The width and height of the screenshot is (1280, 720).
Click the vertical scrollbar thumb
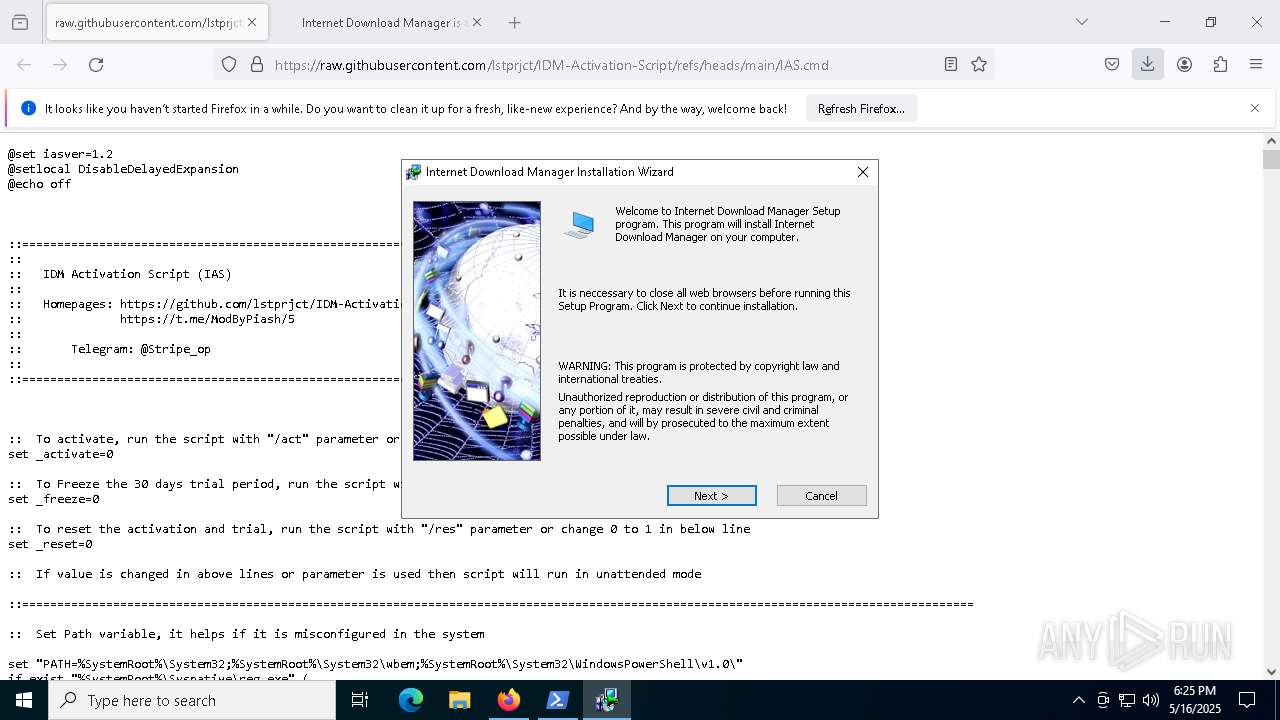(1271, 159)
